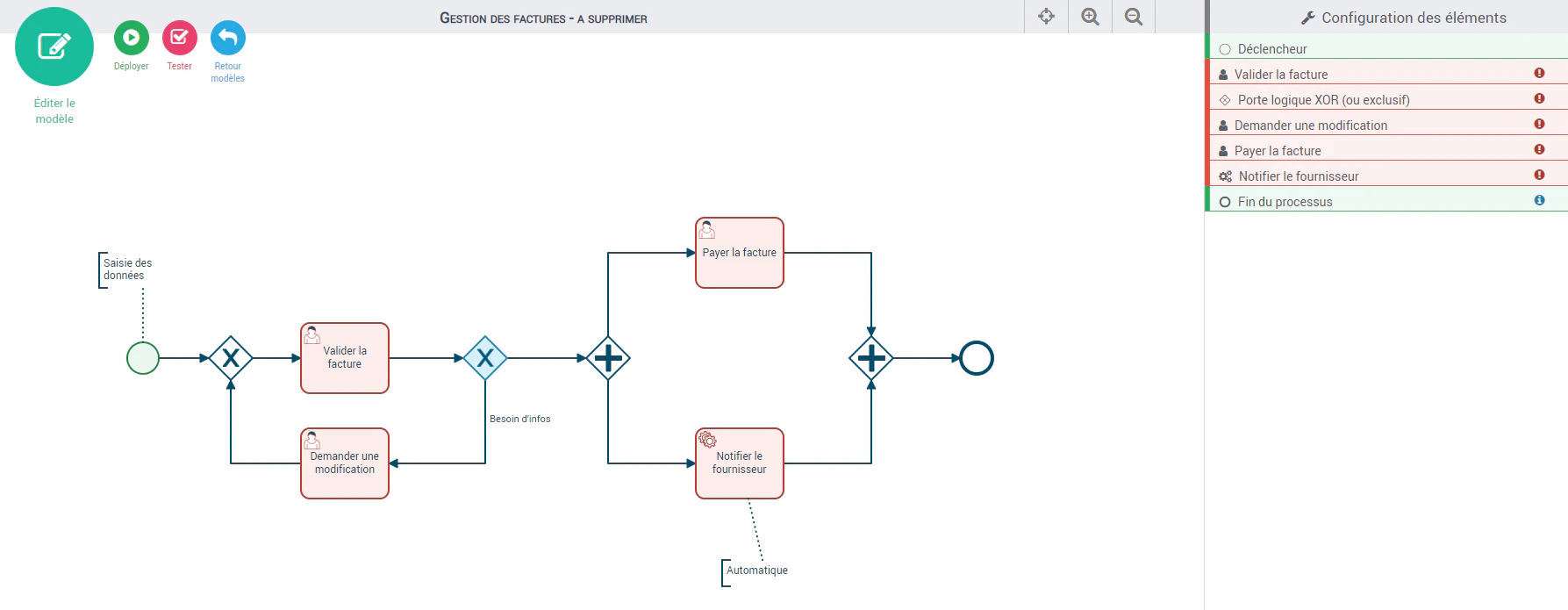1568x610 pixels.
Task: Click error icon on Valider la facture row
Action: (1539, 73)
